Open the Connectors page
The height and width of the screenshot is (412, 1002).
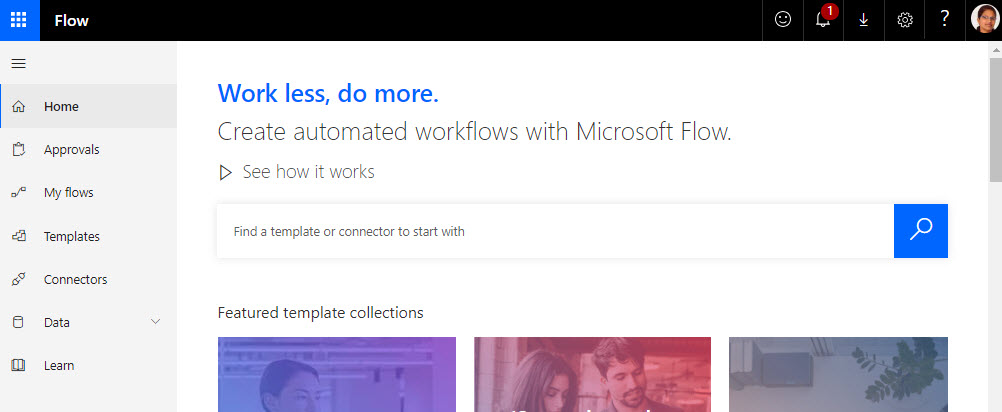tap(88, 279)
